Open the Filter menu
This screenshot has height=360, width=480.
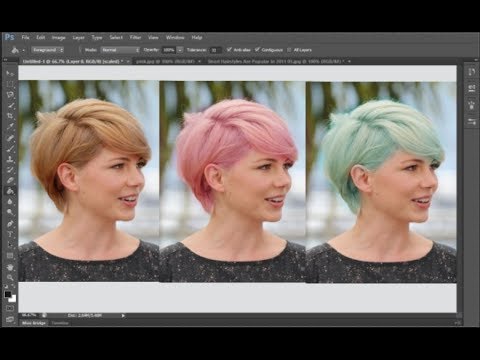pyautogui.click(x=135, y=37)
